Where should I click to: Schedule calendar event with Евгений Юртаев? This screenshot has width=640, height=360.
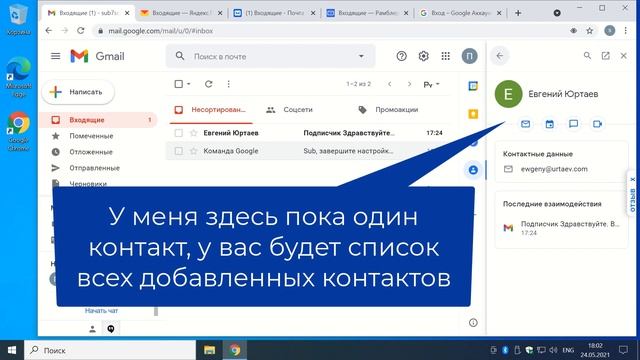pos(549,124)
